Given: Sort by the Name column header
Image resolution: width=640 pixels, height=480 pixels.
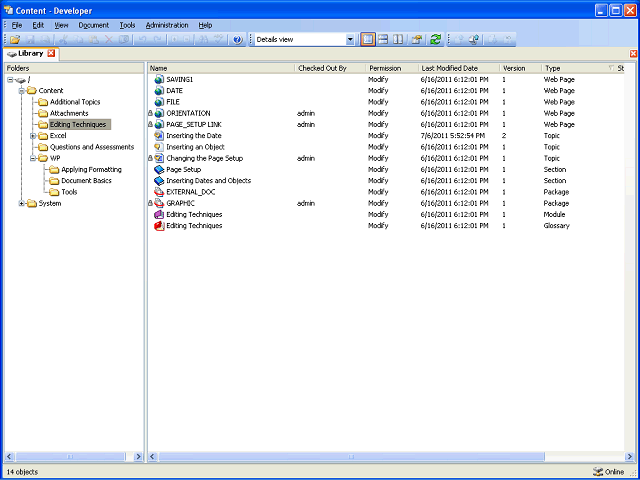Looking at the screenshot, I should pyautogui.click(x=221, y=68).
